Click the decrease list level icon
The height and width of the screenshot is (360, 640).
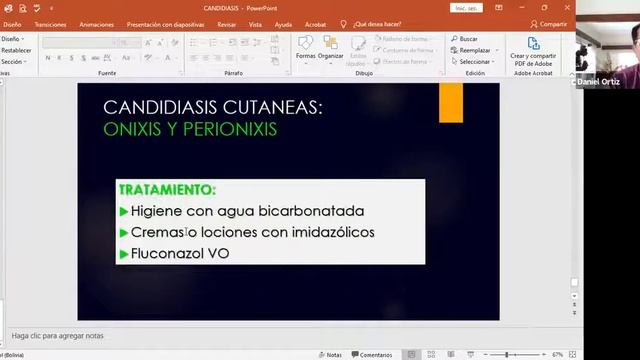pos(232,42)
